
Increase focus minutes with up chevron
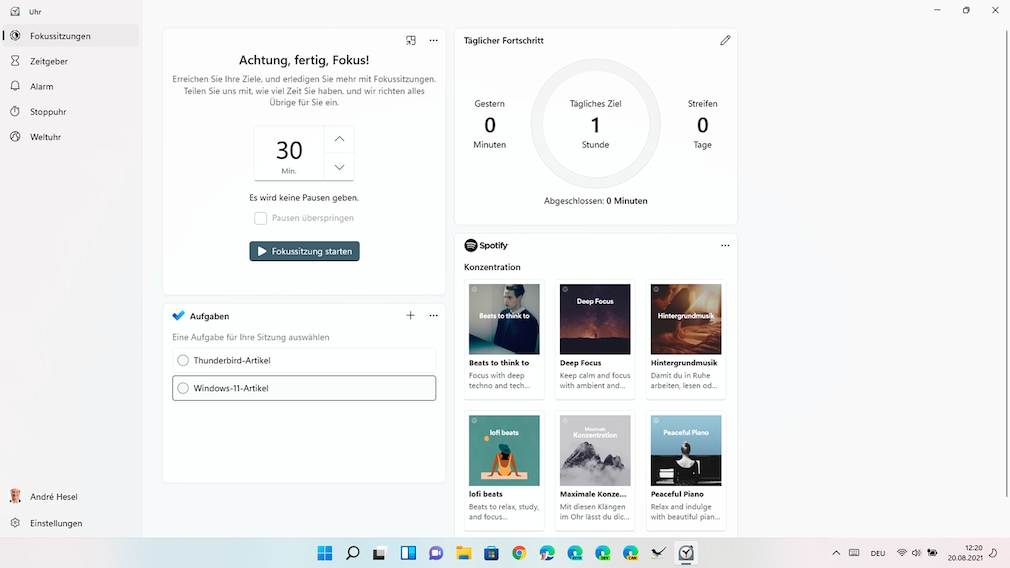[x=339, y=139]
